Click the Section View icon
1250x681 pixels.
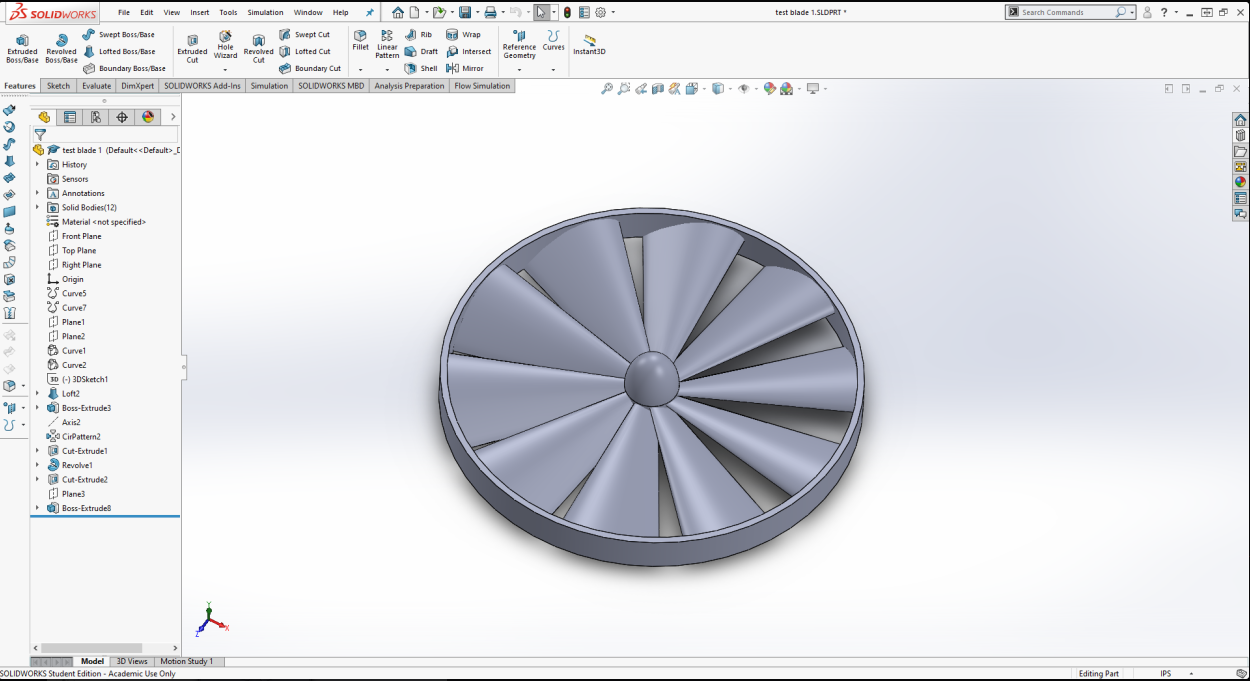[x=658, y=89]
